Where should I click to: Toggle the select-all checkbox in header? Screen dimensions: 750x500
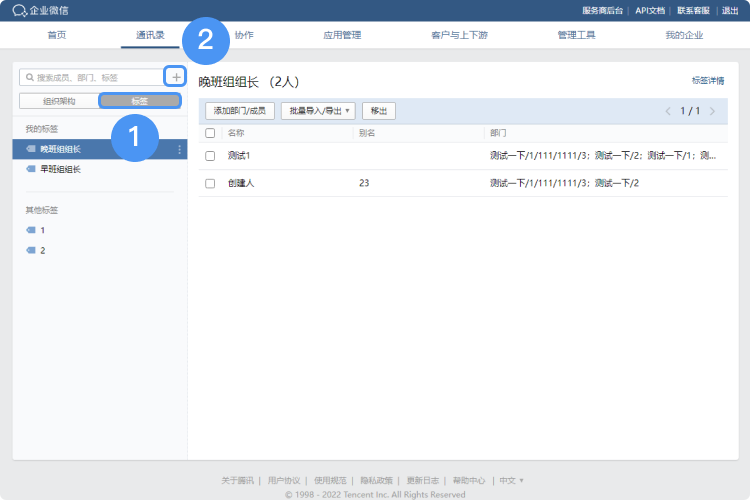click(x=210, y=132)
